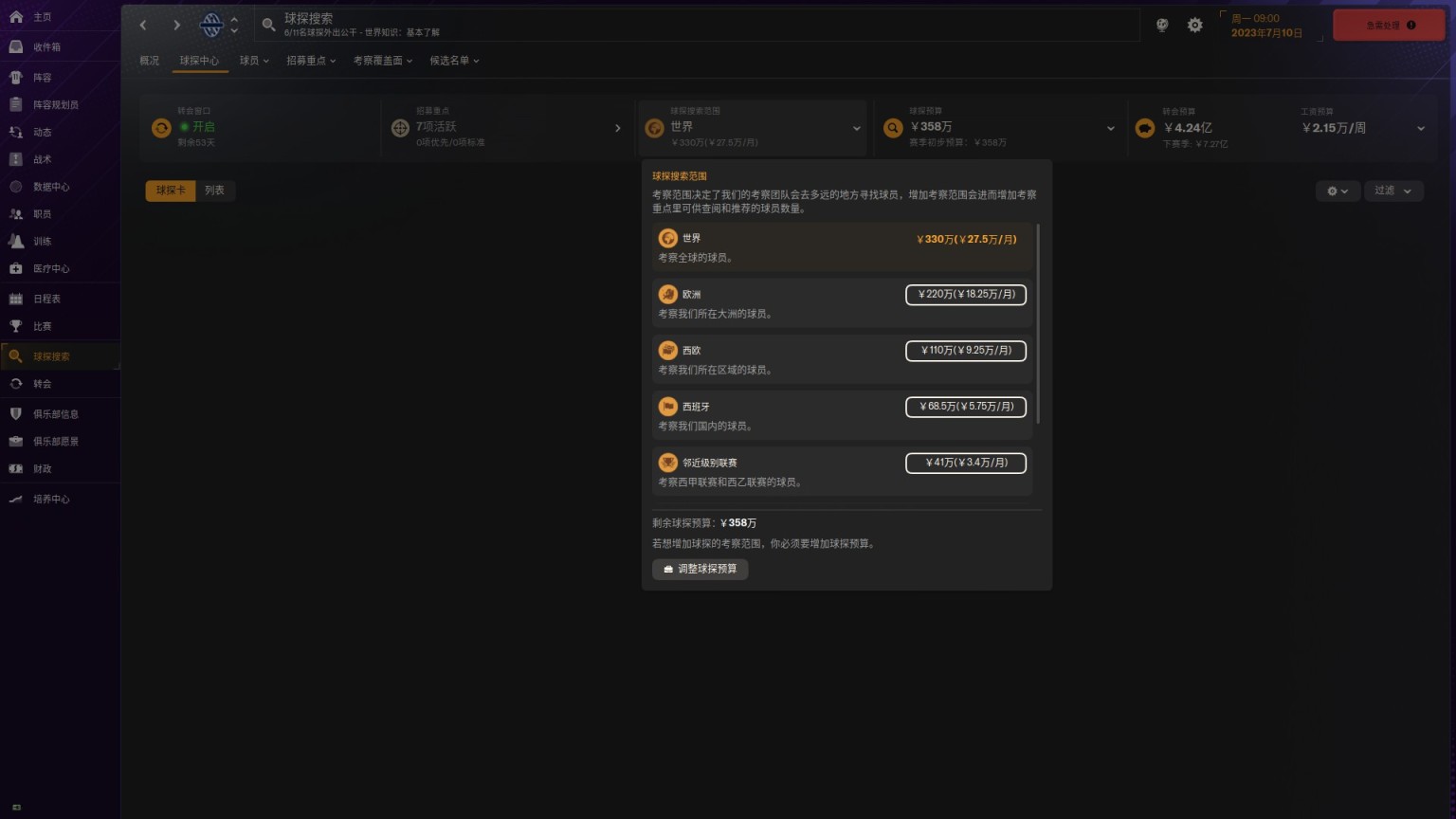Expand the 工资预算 ¥2.15万/周 dropdown
This screenshot has height=819, width=1456.
click(1420, 129)
